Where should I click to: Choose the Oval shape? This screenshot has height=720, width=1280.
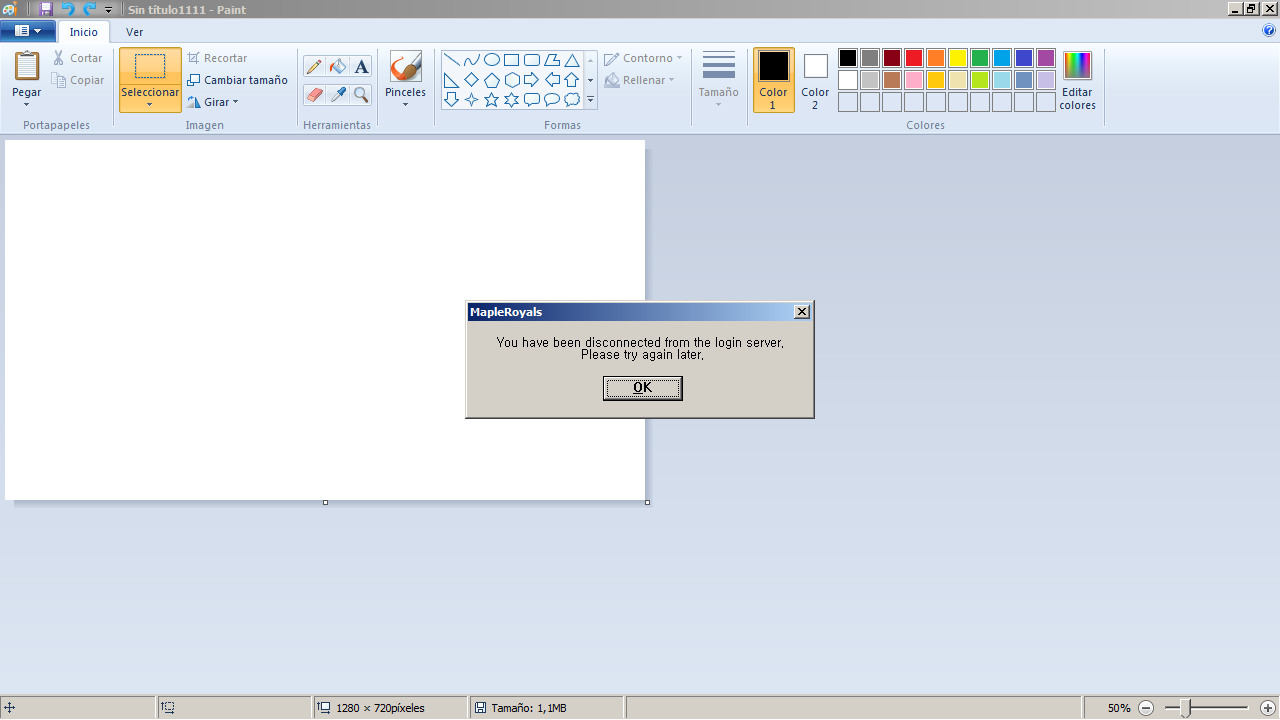(x=491, y=60)
